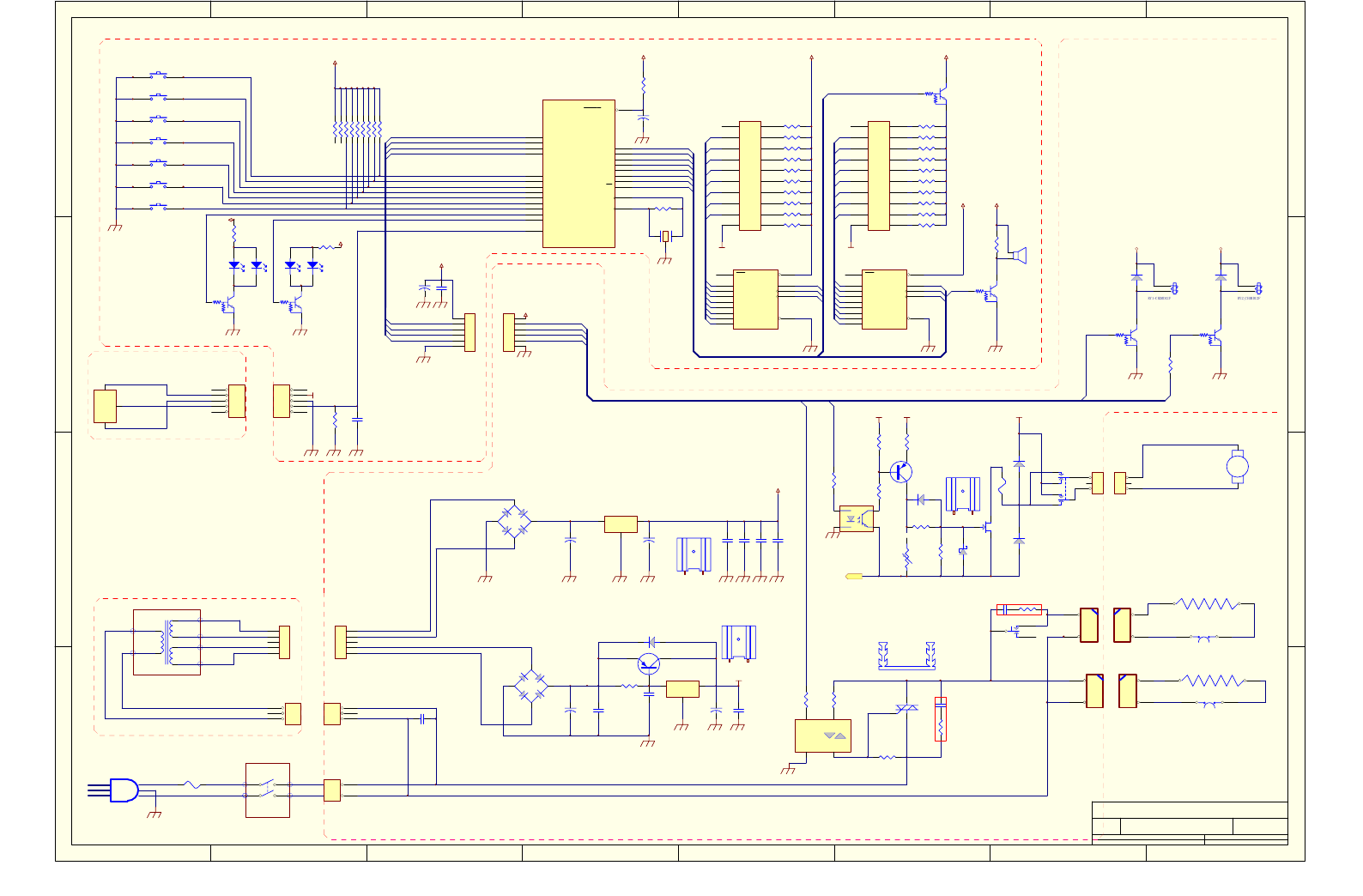Viewport: 1363px width, 896px height.
Task: Click the upper-right display driver IC
Action: [x=879, y=176]
